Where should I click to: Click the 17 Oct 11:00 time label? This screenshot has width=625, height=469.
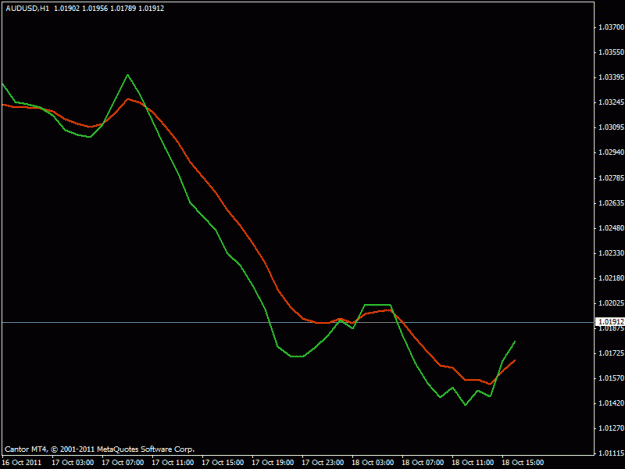[x=173, y=463]
